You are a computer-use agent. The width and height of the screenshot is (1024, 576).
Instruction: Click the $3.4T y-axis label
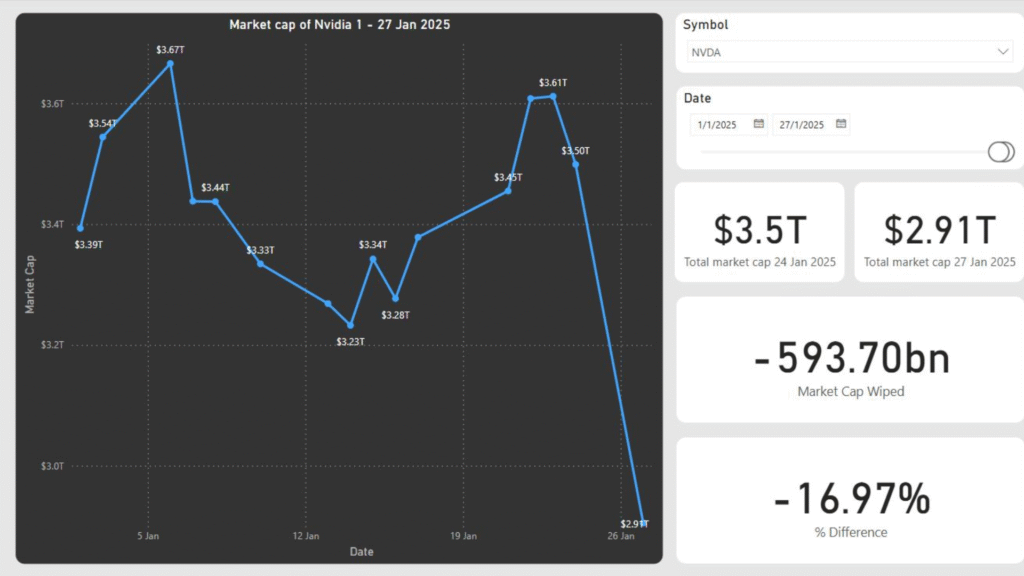(52, 225)
